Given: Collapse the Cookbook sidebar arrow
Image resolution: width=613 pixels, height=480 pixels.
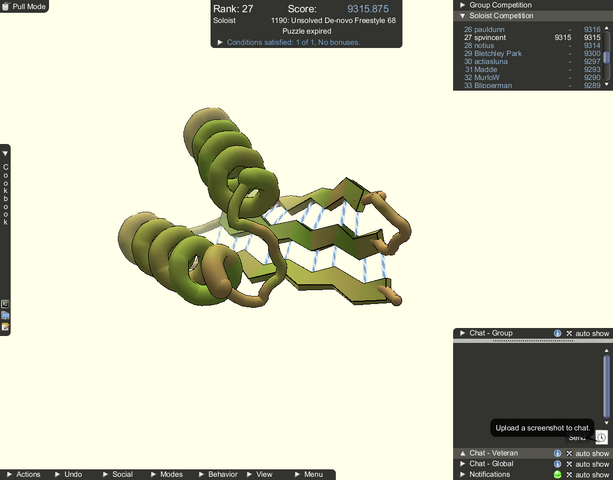Looking at the screenshot, I should click(x=5, y=154).
